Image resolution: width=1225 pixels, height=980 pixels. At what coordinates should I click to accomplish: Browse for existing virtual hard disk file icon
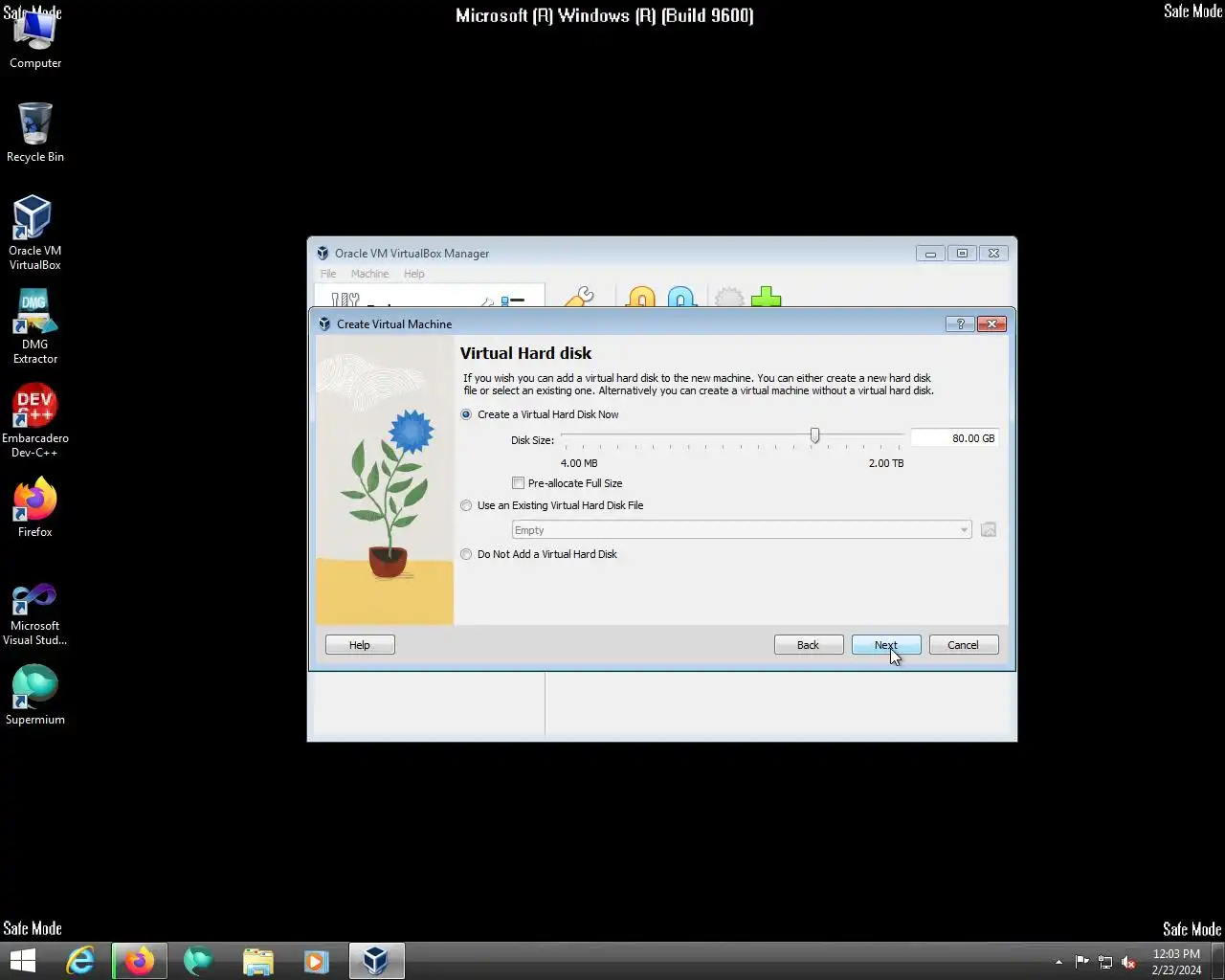point(989,530)
